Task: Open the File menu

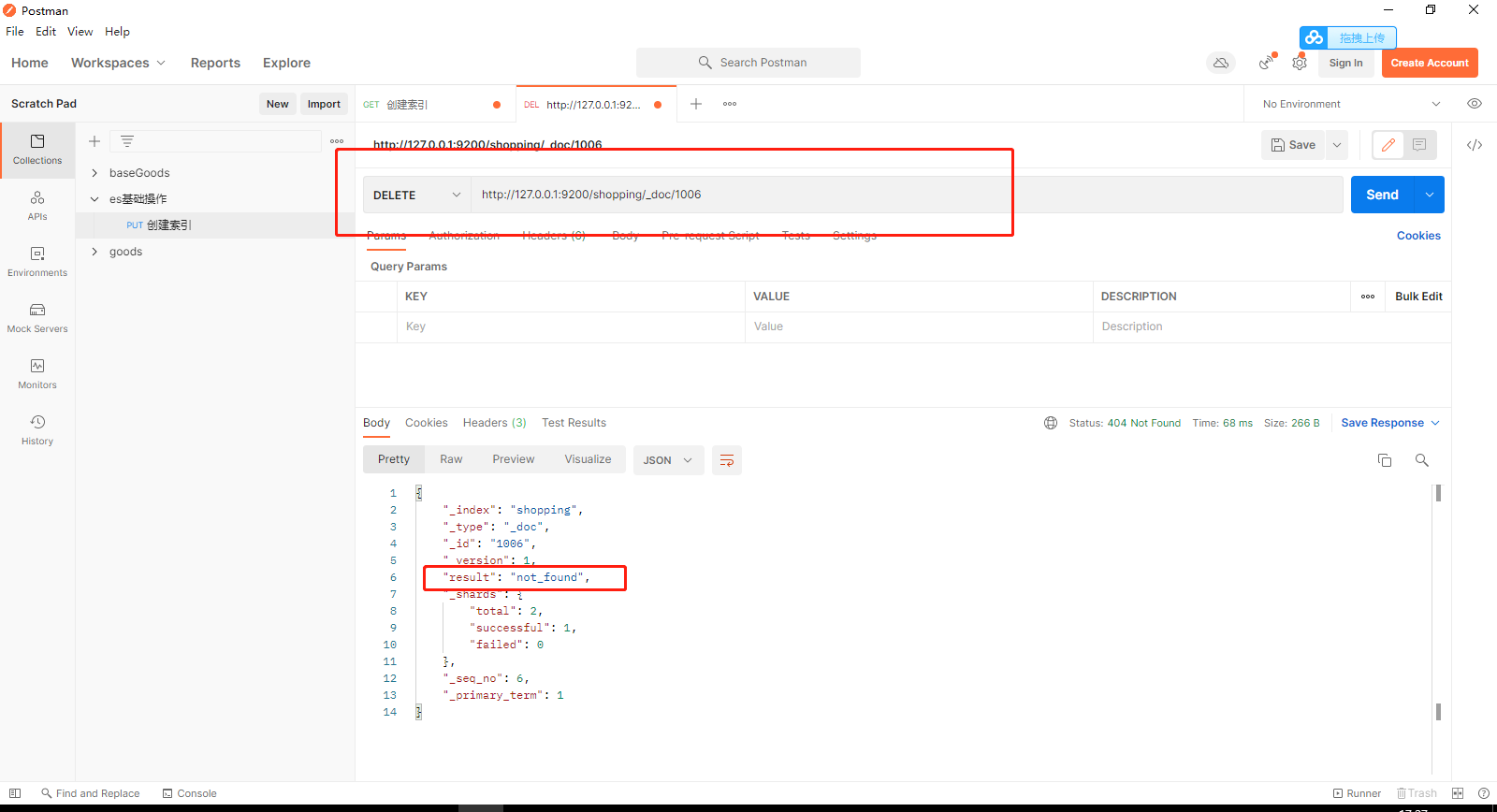Action: [15, 31]
